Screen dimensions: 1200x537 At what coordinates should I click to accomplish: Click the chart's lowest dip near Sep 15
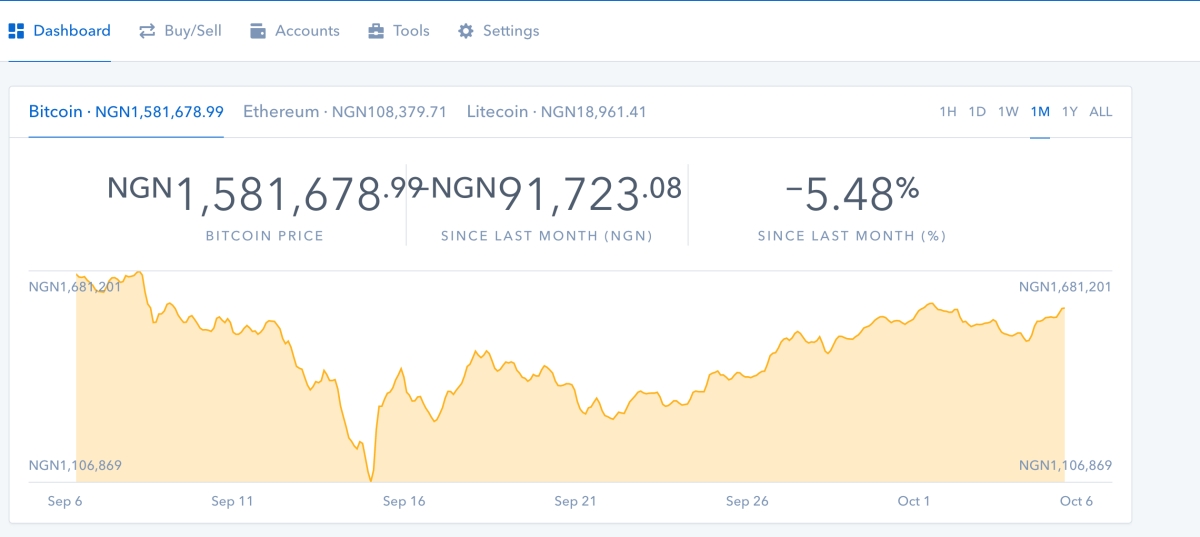pyautogui.click(x=371, y=479)
